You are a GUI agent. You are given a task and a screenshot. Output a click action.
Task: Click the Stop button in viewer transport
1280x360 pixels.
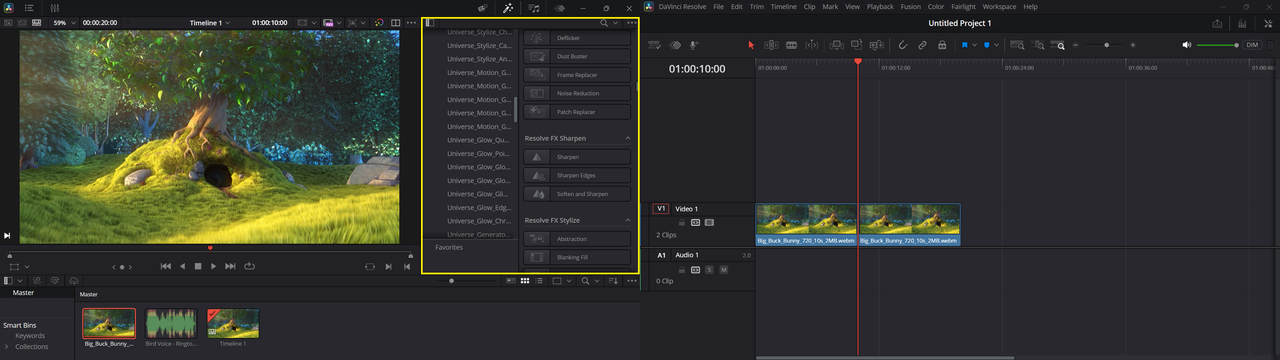click(x=198, y=266)
